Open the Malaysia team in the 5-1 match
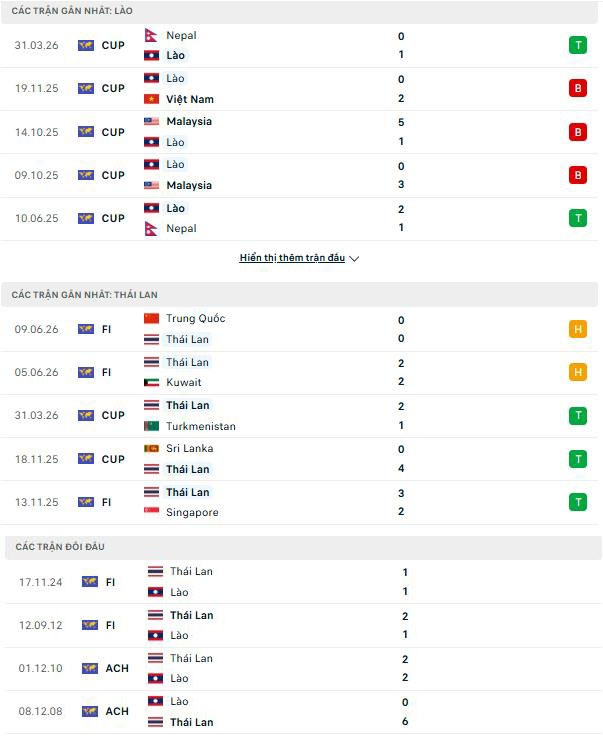 189,121
